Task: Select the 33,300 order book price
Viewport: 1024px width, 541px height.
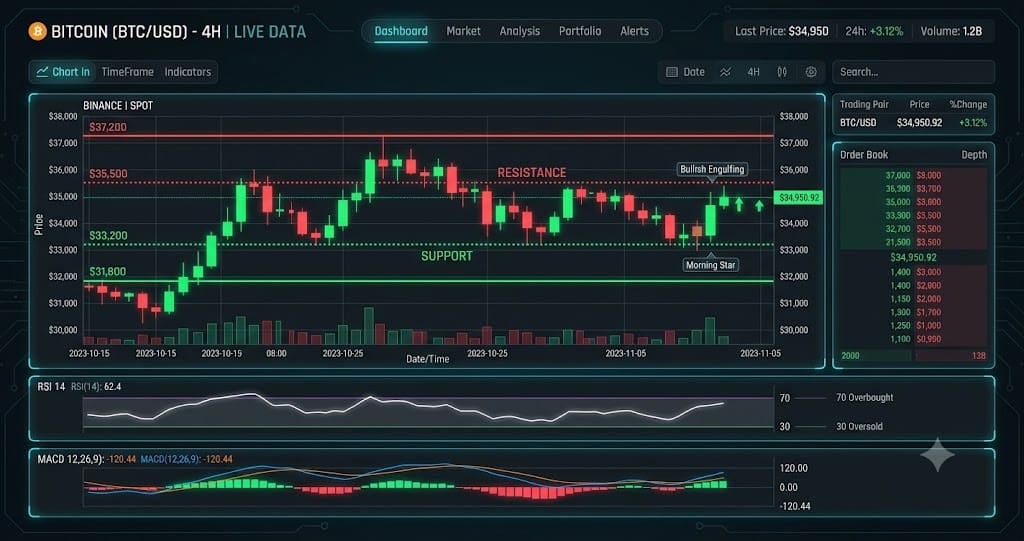Action: [898, 215]
